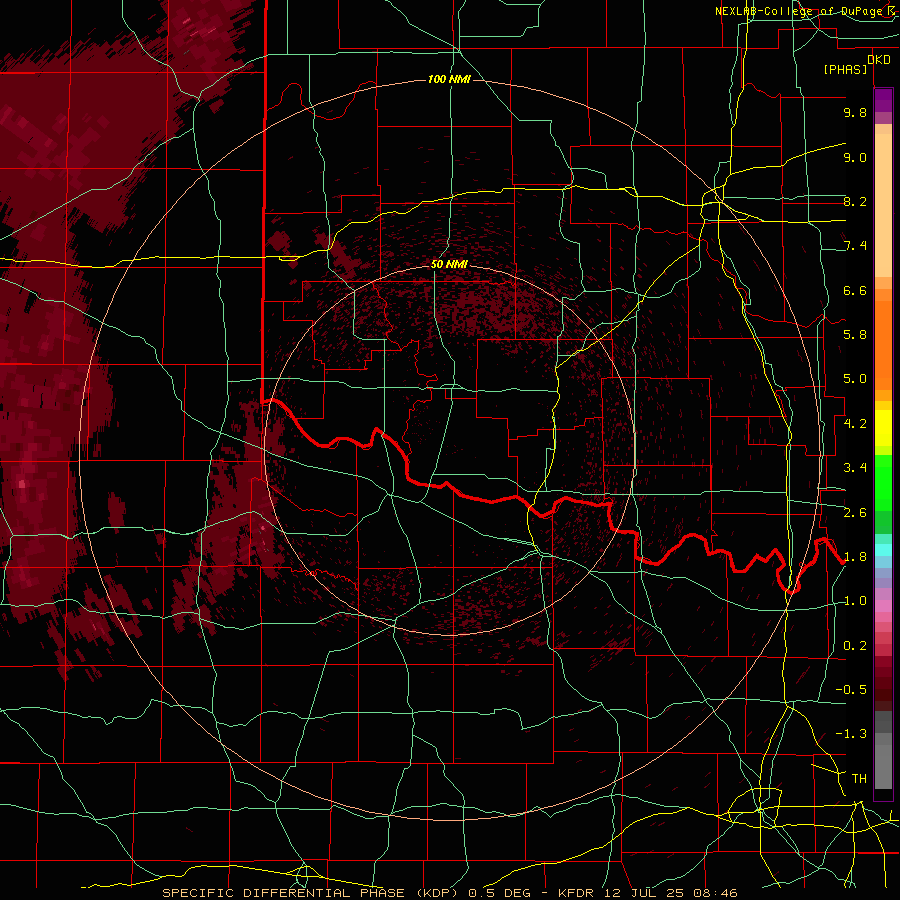Click the 0.2 scale value
Viewport: 900px width, 900px height.
point(855,646)
